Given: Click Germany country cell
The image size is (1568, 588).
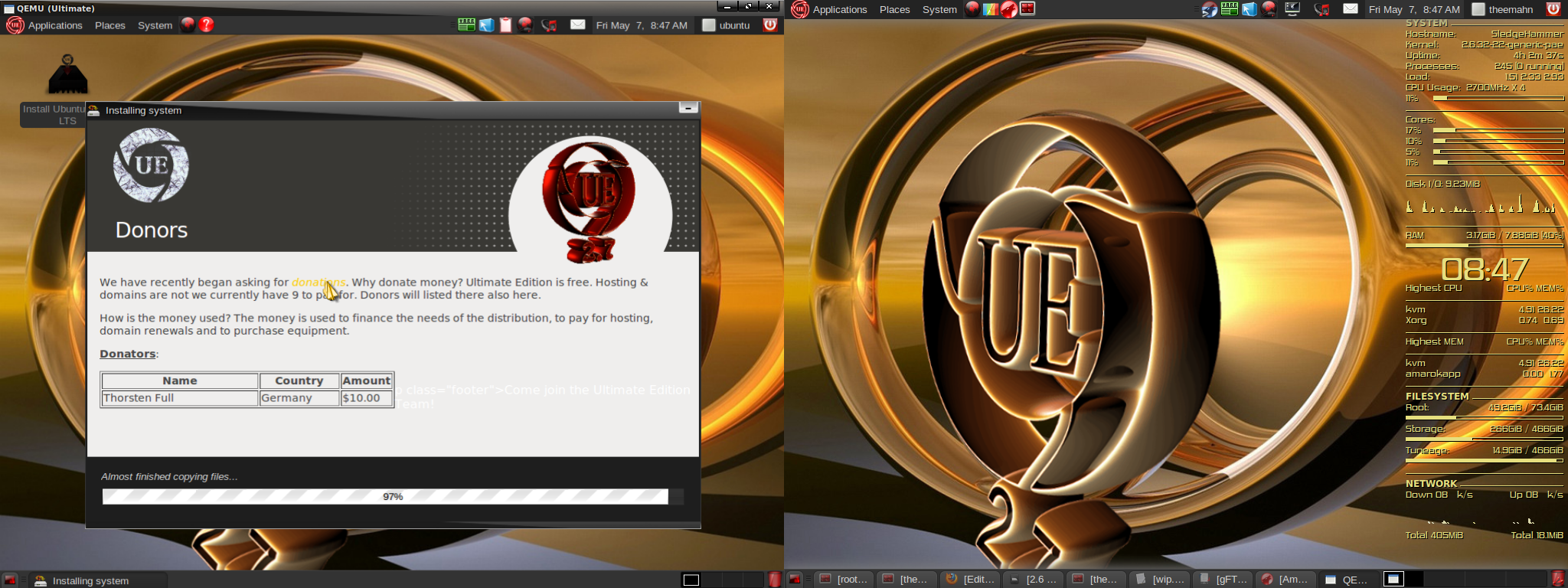Looking at the screenshot, I should [299, 398].
